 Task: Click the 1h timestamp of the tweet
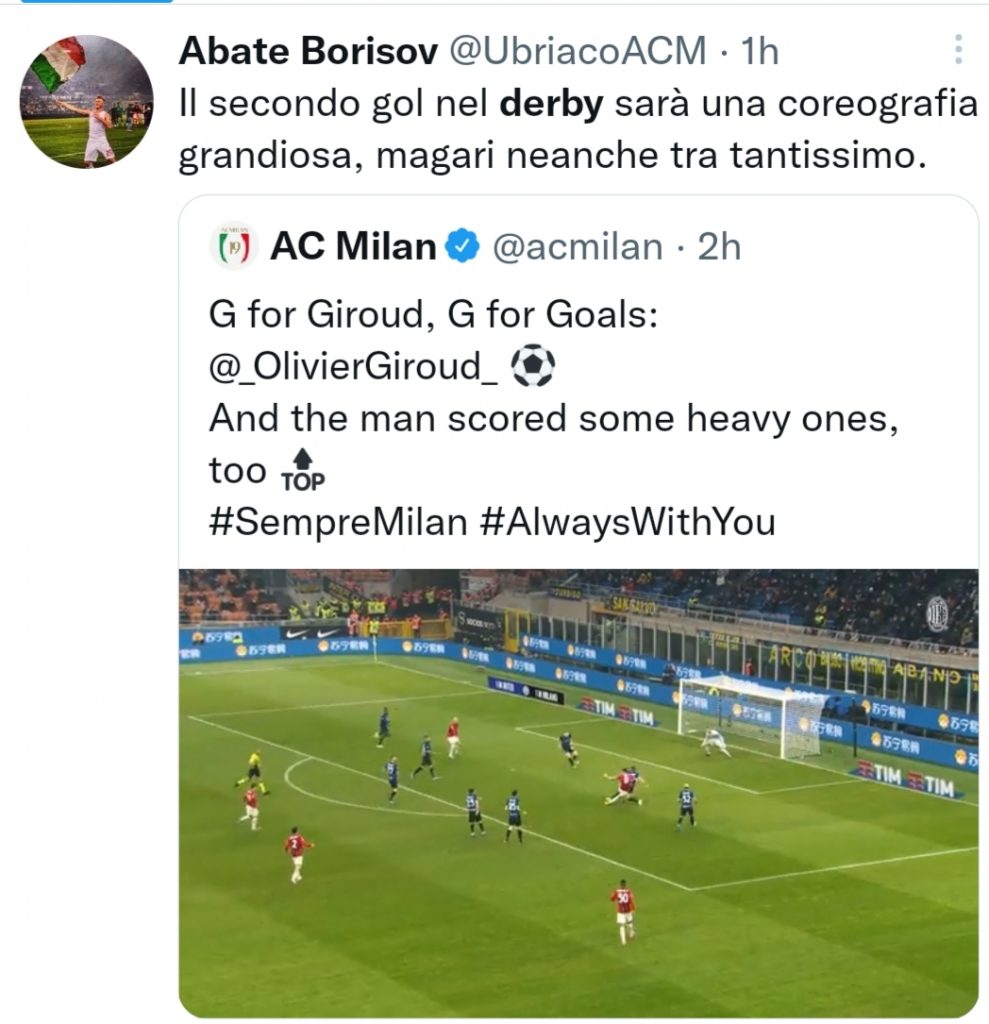(758, 51)
